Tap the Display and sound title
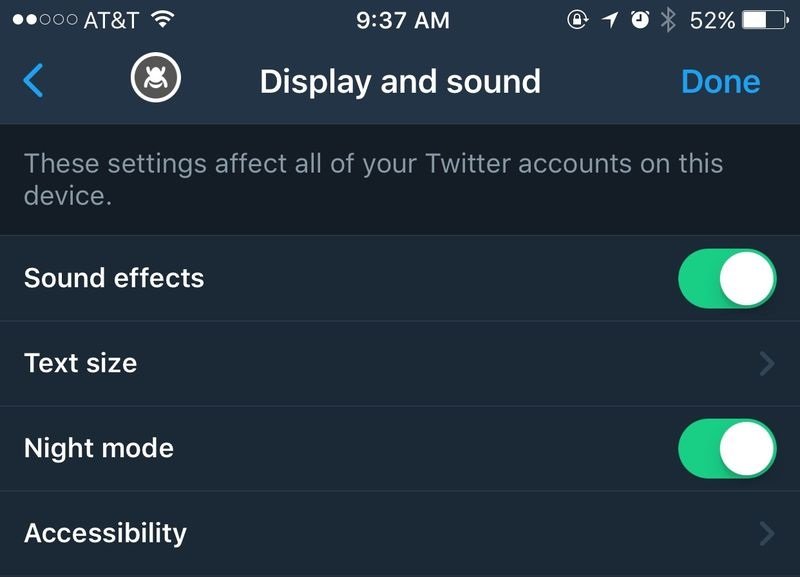Image resolution: width=800 pixels, height=577 pixels. [x=400, y=81]
